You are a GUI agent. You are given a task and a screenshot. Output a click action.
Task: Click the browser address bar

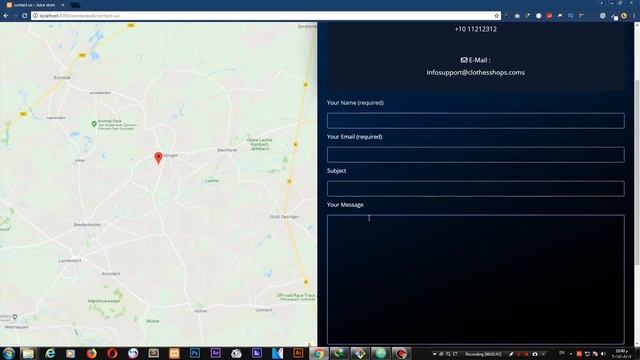265,16
